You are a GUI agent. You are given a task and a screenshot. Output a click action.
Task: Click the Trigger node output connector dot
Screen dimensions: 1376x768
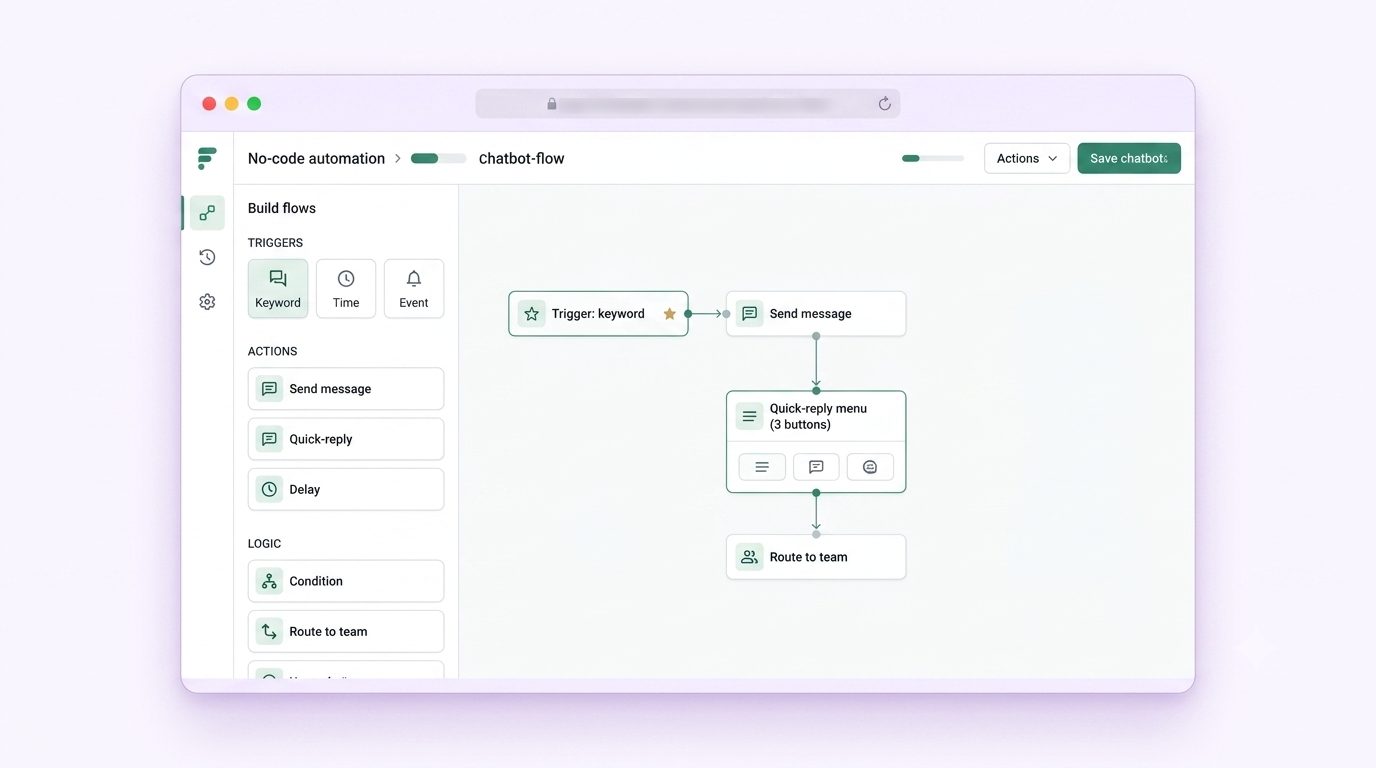click(688, 314)
